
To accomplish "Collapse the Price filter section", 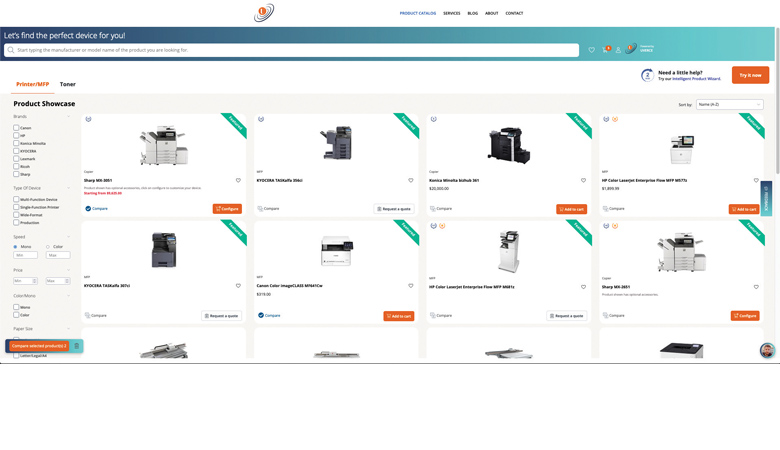I will coord(68,270).
